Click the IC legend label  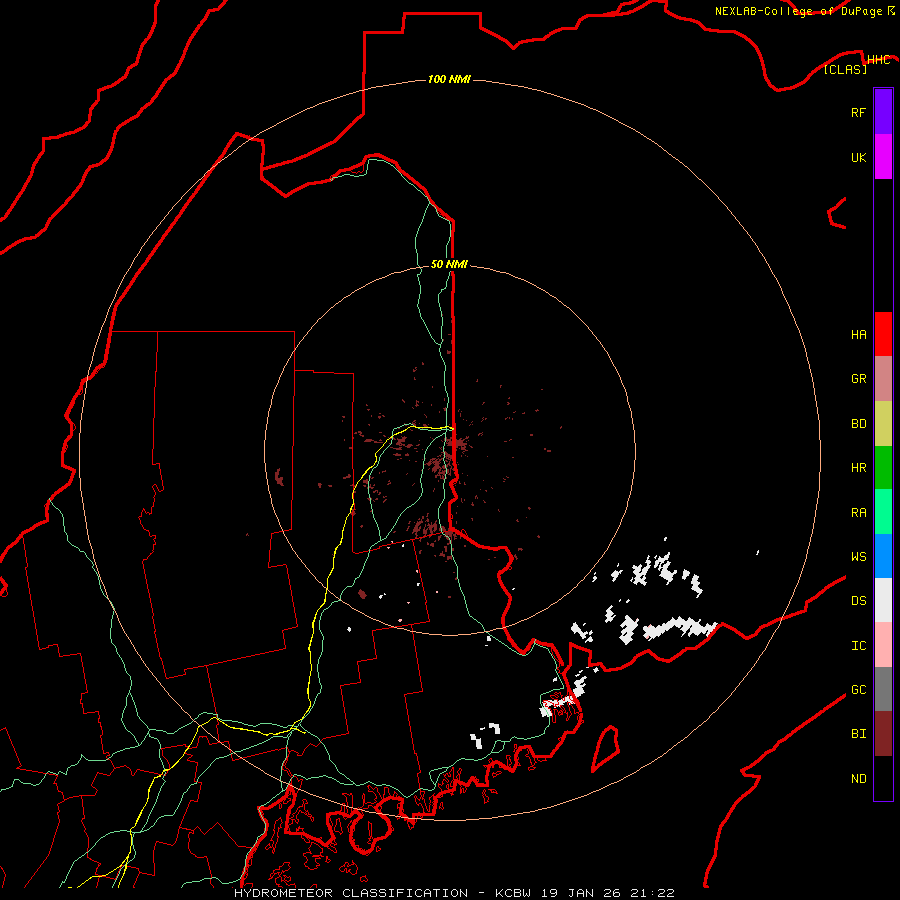(x=858, y=646)
